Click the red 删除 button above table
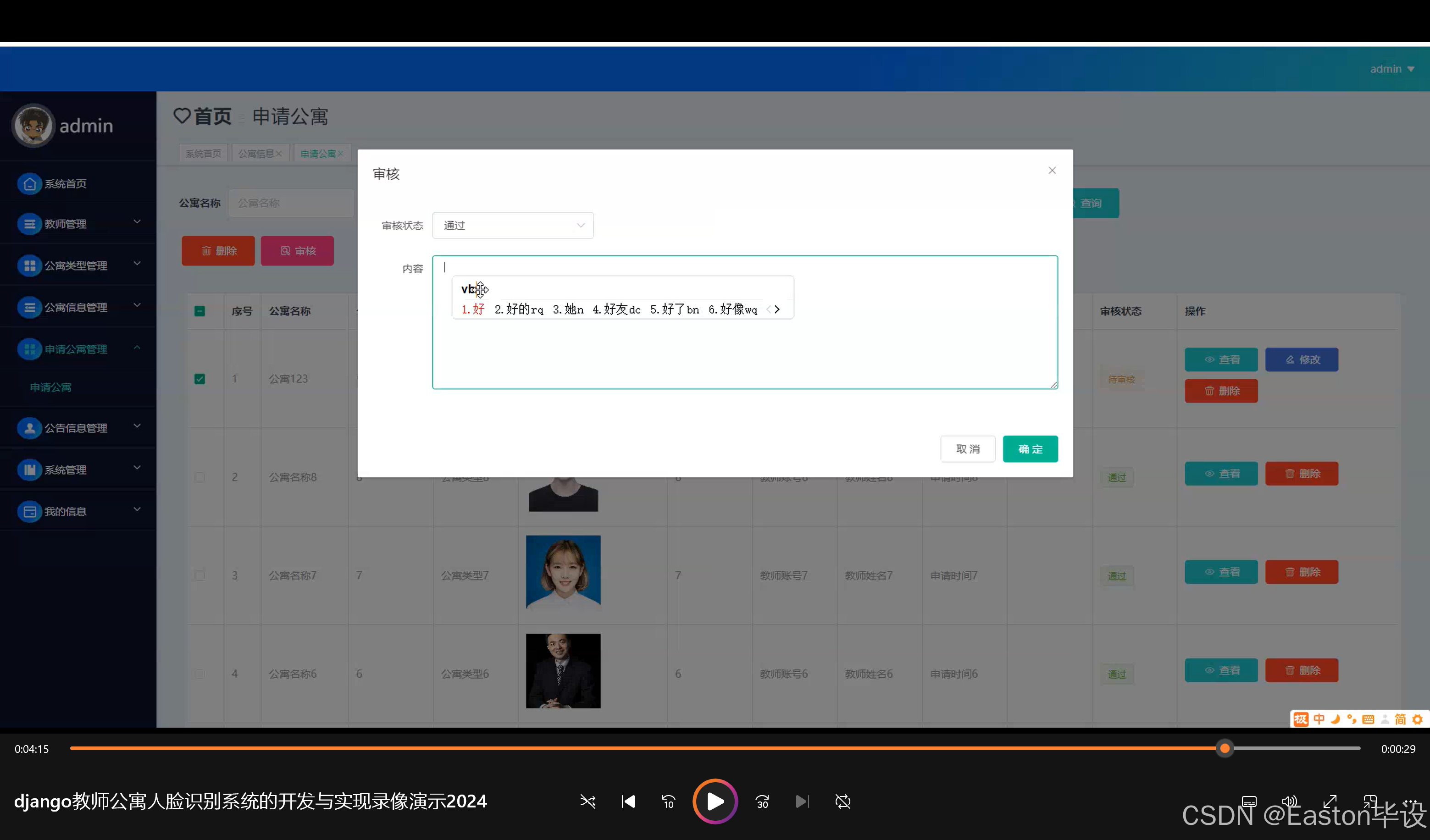1430x840 pixels. (218, 251)
